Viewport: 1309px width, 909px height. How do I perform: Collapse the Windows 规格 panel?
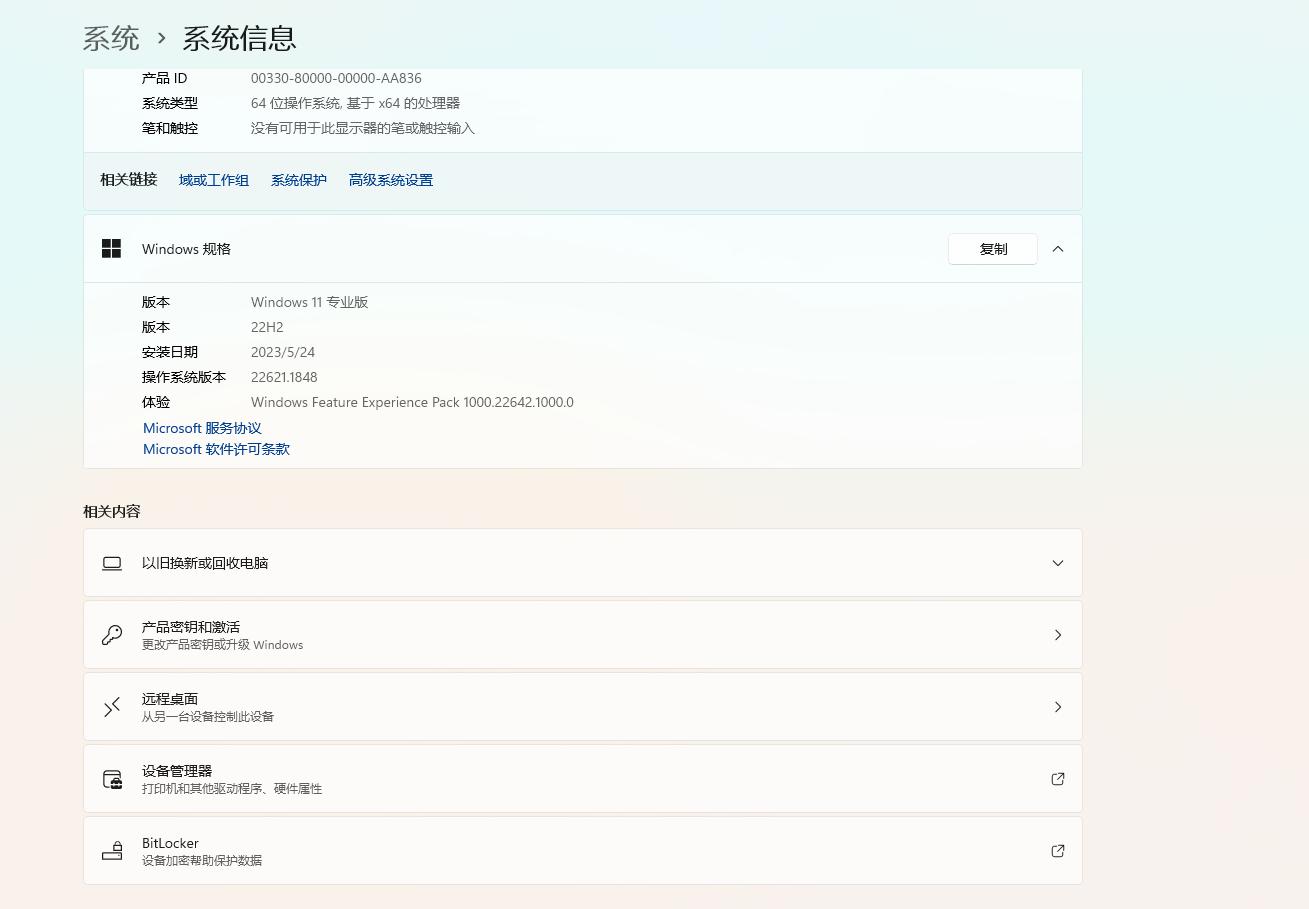pos(1057,248)
